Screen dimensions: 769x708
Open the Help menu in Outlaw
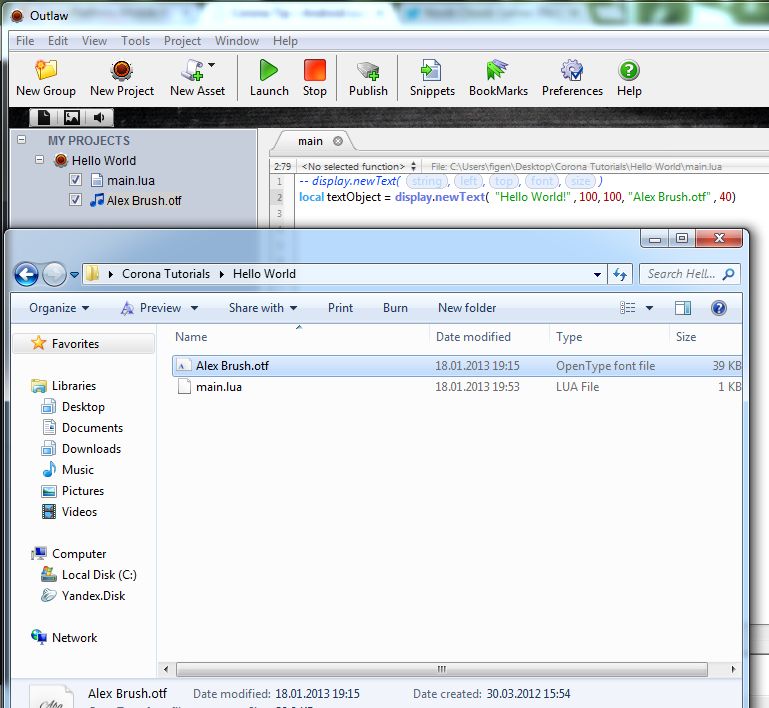(285, 41)
